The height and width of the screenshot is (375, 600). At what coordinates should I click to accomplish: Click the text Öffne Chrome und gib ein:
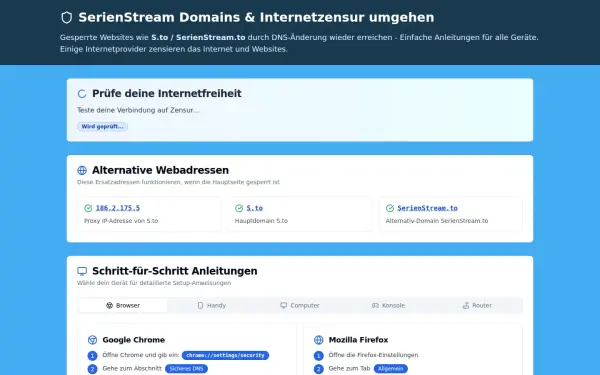[x=141, y=355]
